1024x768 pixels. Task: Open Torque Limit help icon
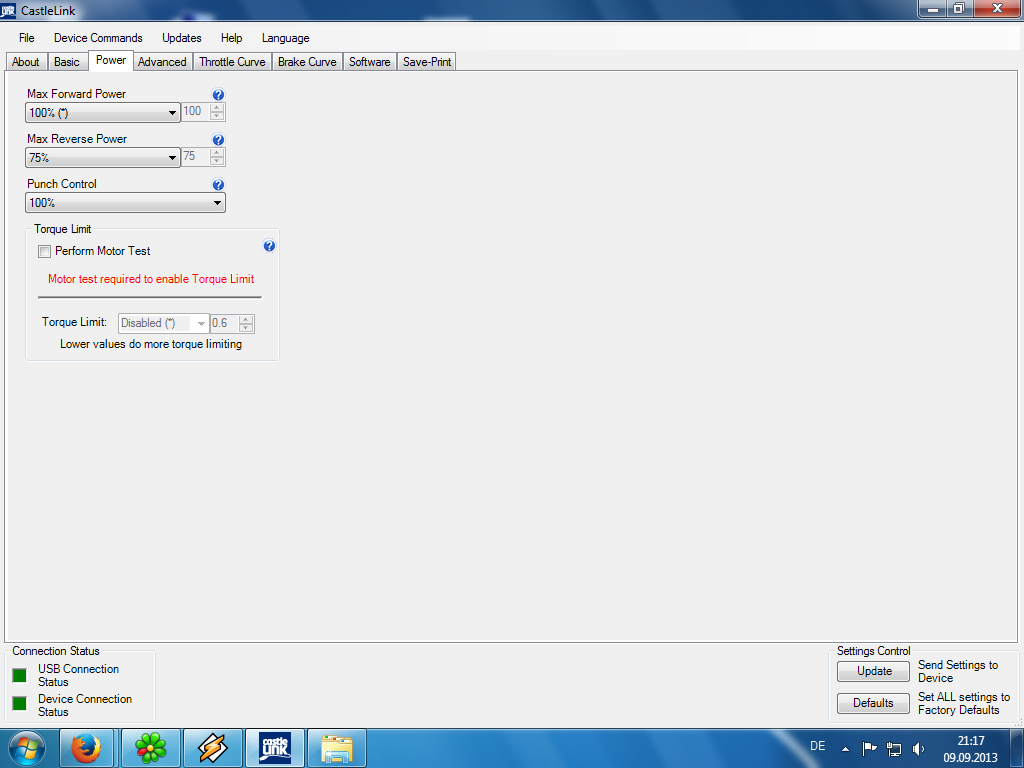[x=269, y=246]
